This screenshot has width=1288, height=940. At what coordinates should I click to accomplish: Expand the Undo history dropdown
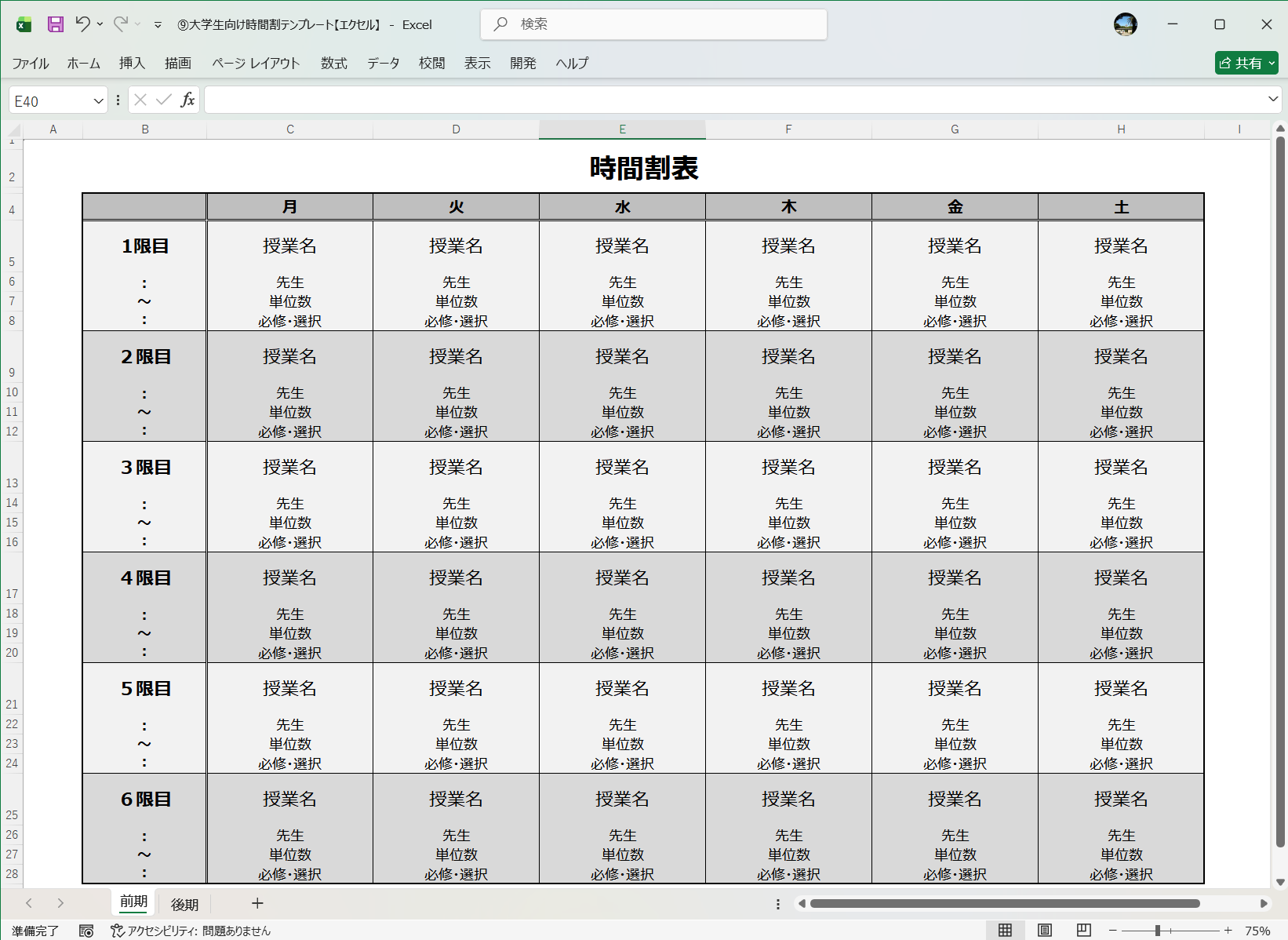coord(99,24)
